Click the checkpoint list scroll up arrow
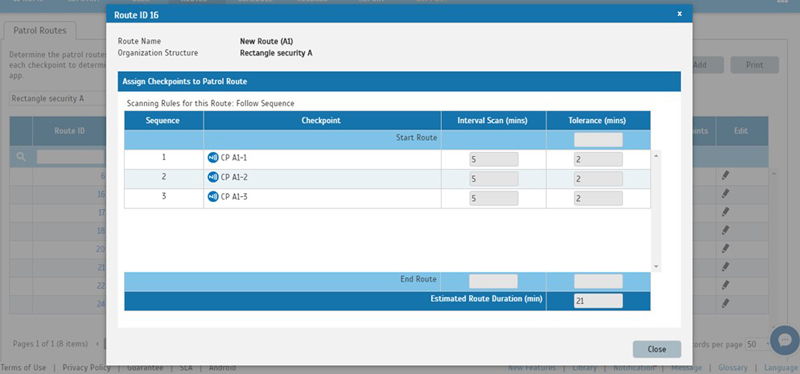The image size is (800, 374). (x=656, y=155)
